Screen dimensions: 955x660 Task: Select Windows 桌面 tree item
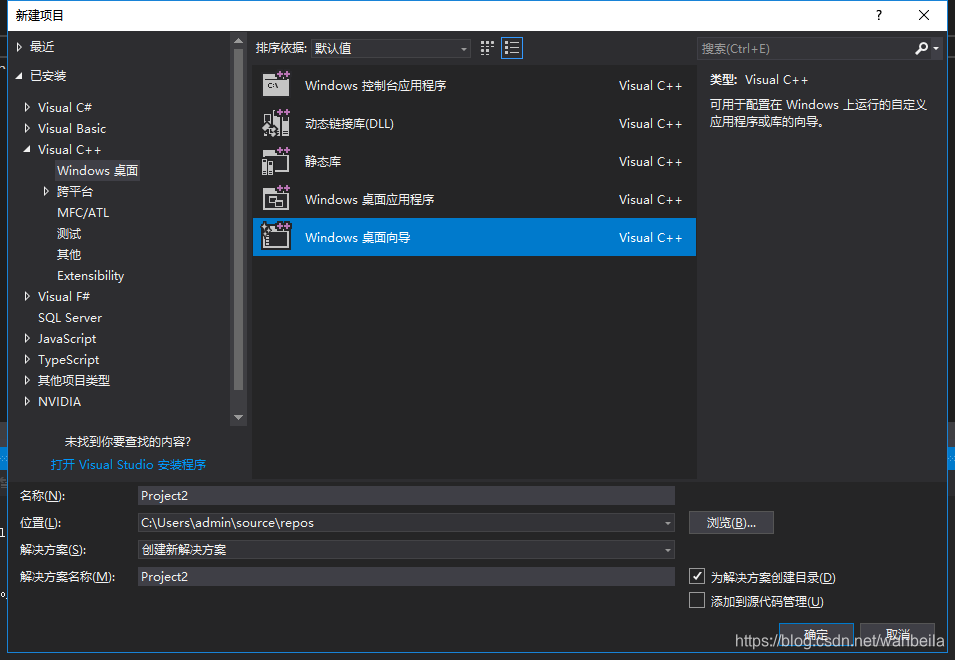(97, 170)
